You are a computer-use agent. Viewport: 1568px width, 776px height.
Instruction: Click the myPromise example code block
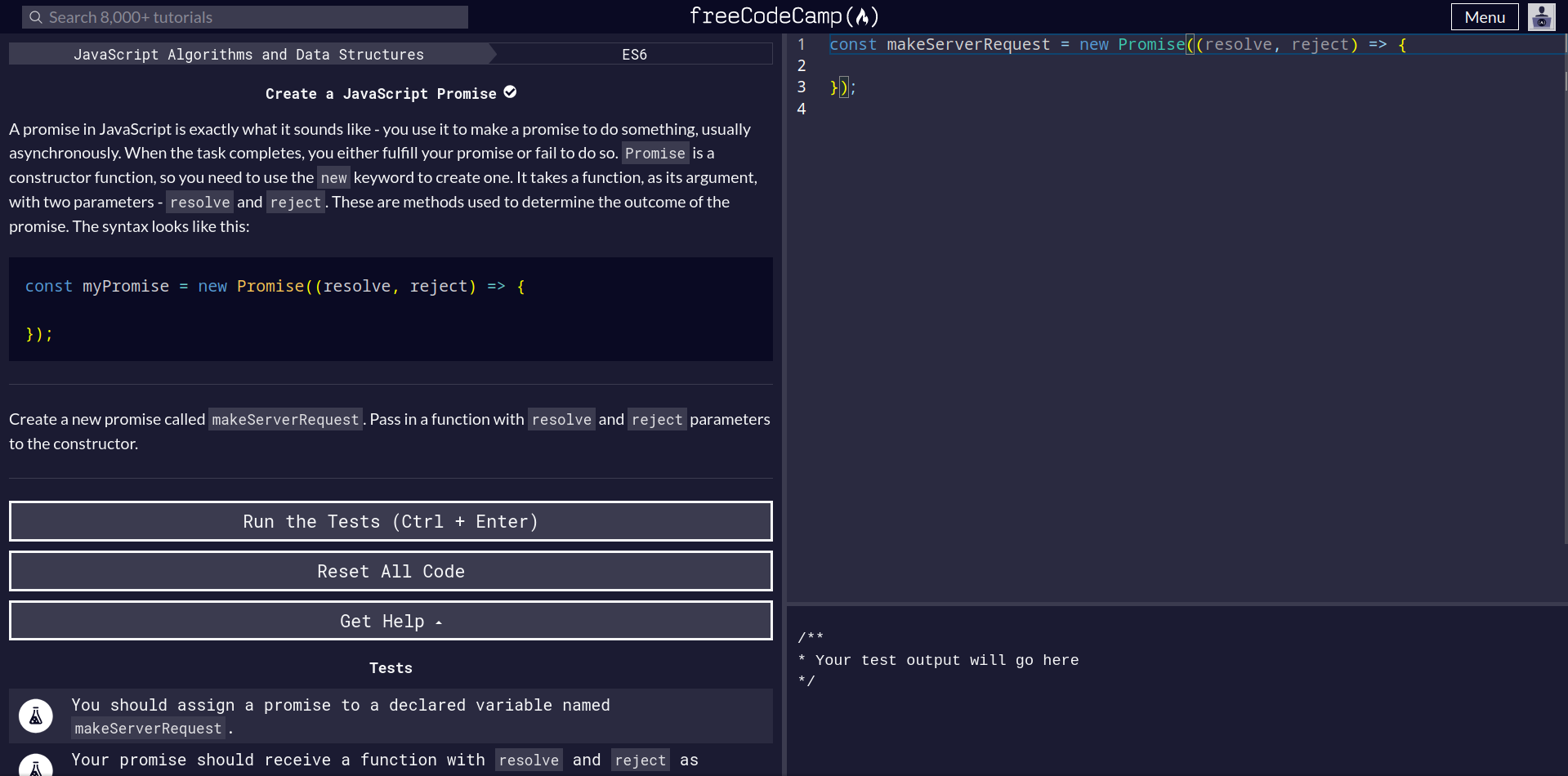click(x=390, y=309)
